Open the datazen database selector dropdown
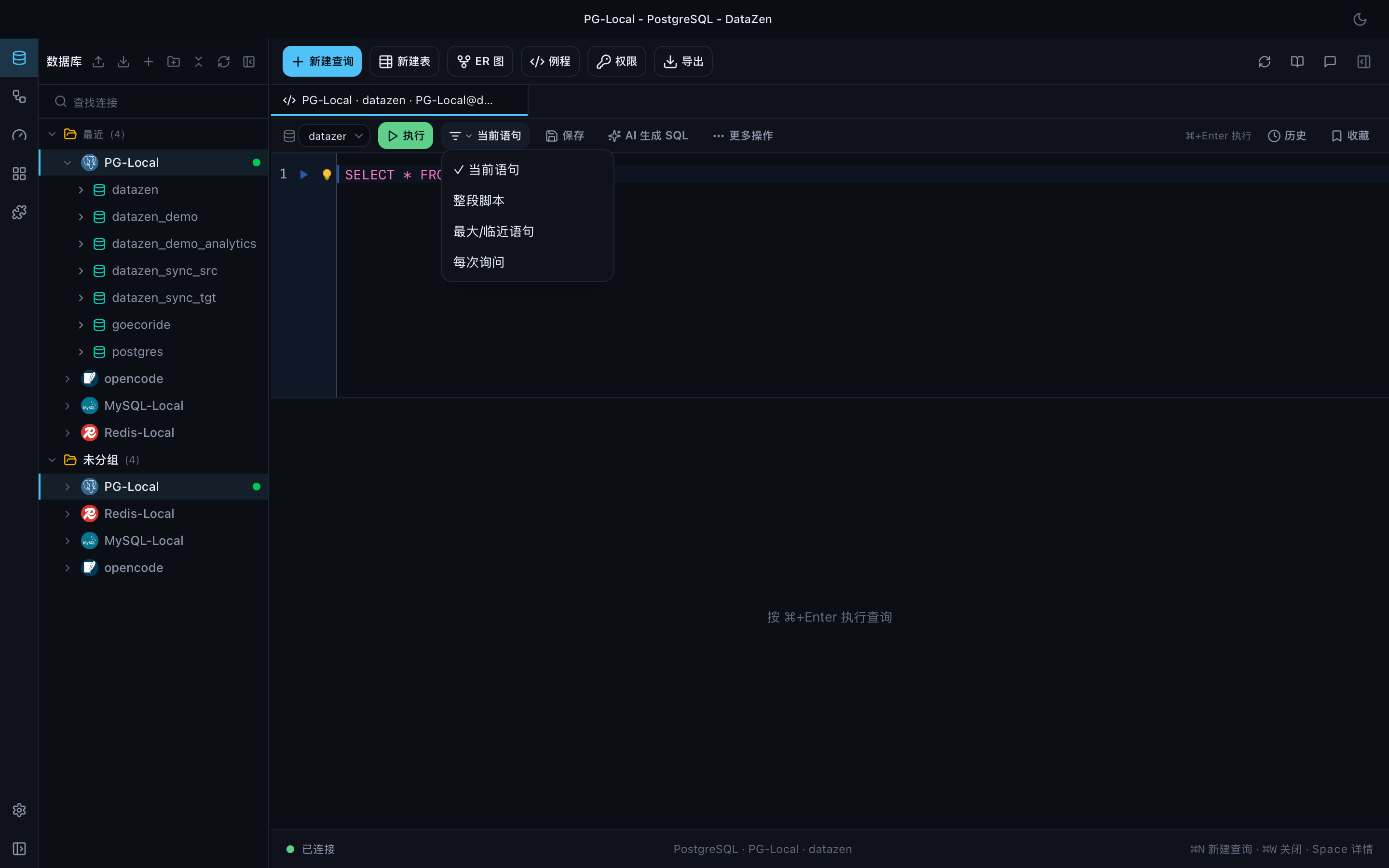Image resolution: width=1389 pixels, height=868 pixels. [334, 136]
